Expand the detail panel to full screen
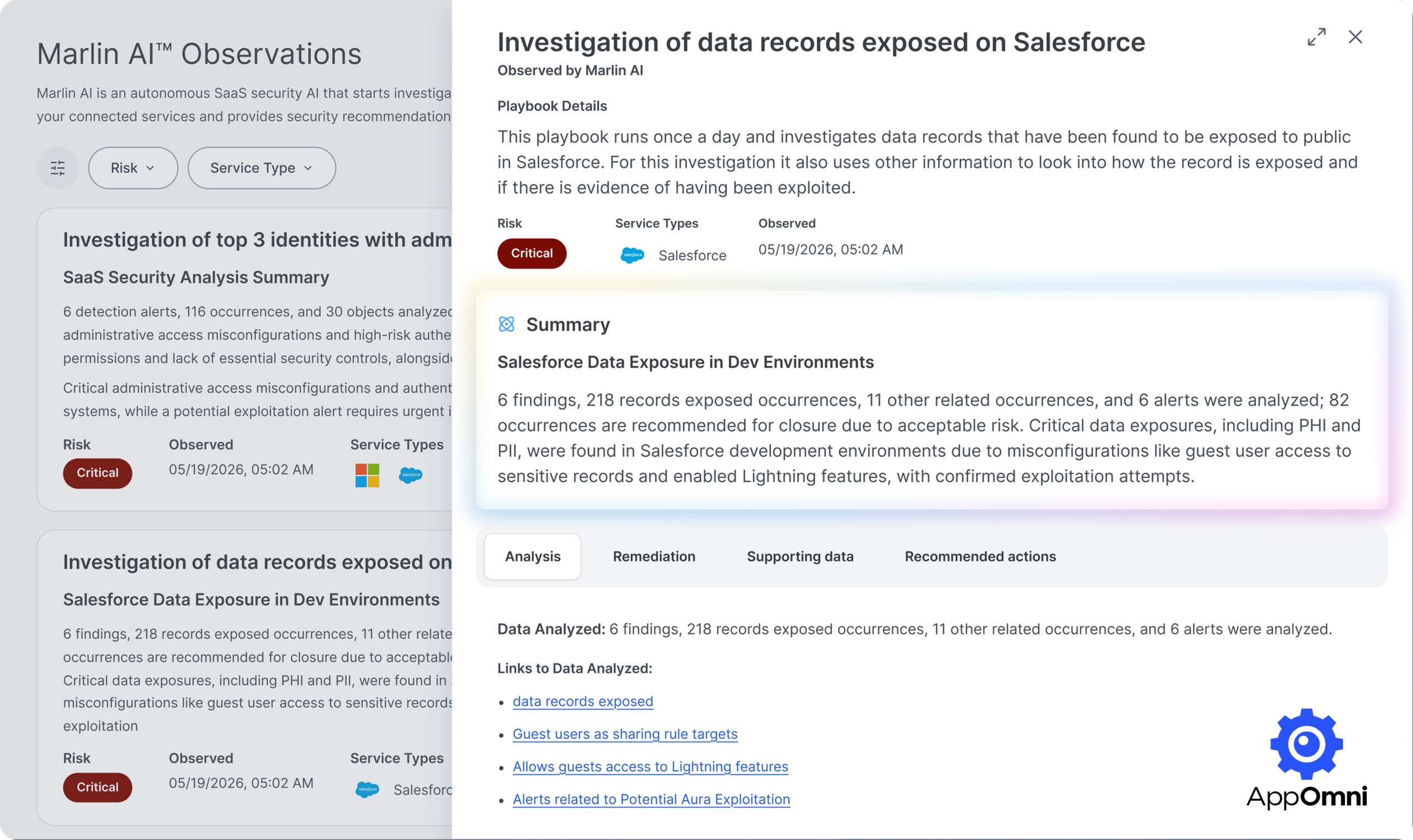Screen dimensions: 1413x840 [1316, 38]
